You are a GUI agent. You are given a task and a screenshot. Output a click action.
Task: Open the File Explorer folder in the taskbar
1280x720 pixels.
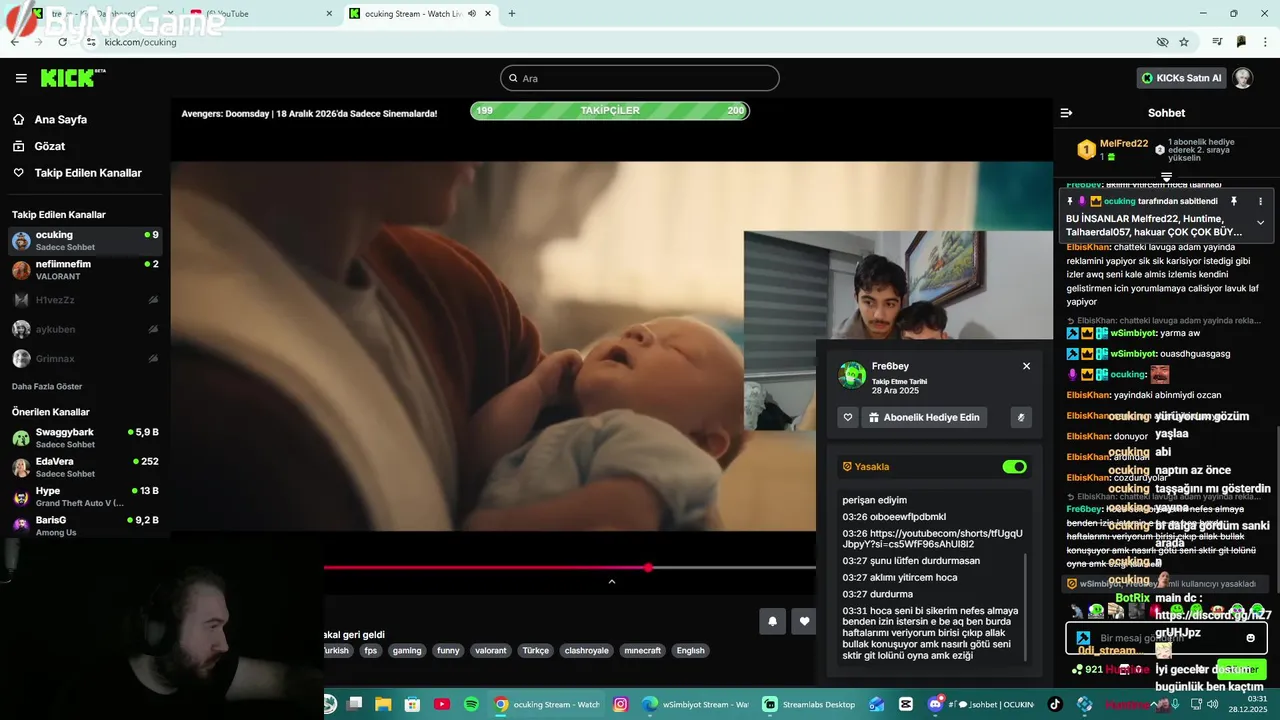tap(383, 704)
